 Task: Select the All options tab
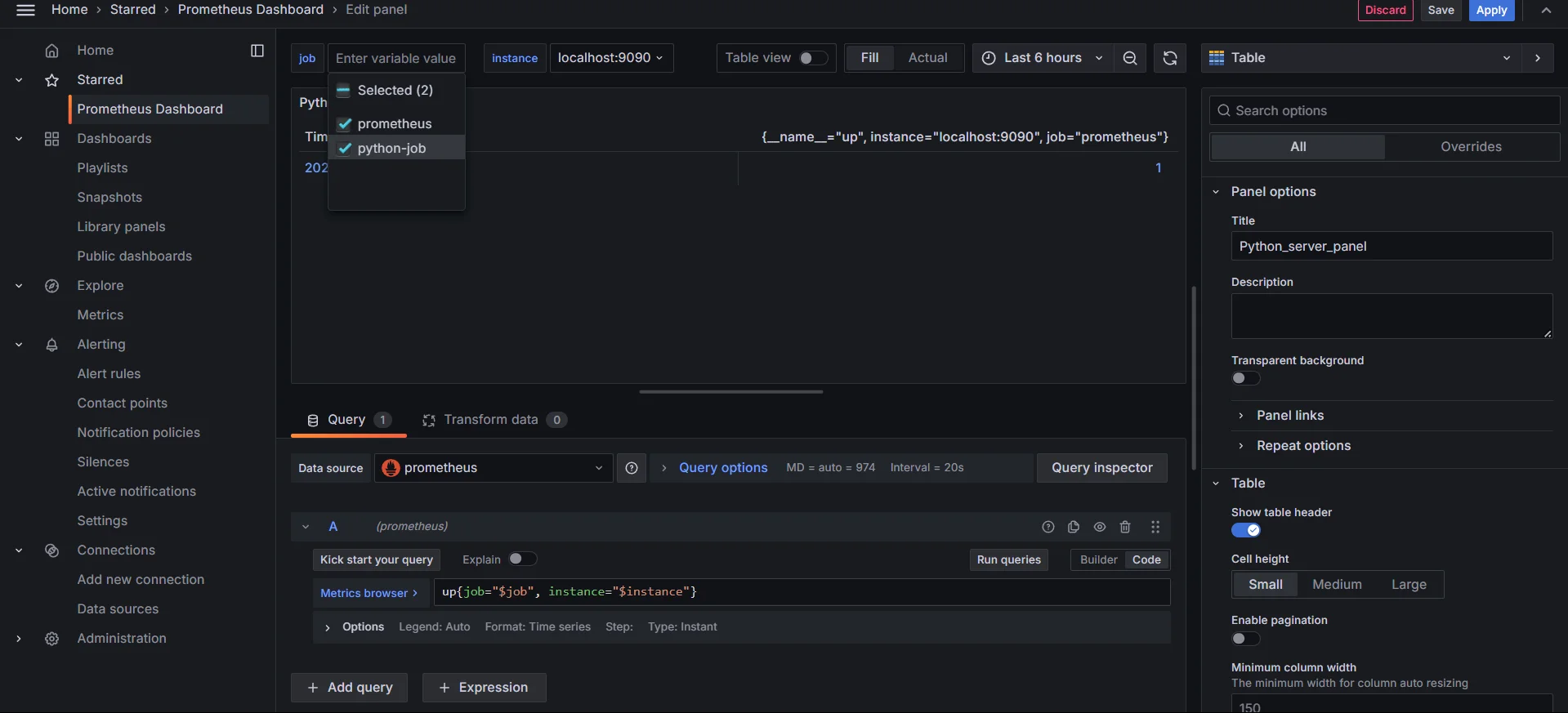(1298, 147)
